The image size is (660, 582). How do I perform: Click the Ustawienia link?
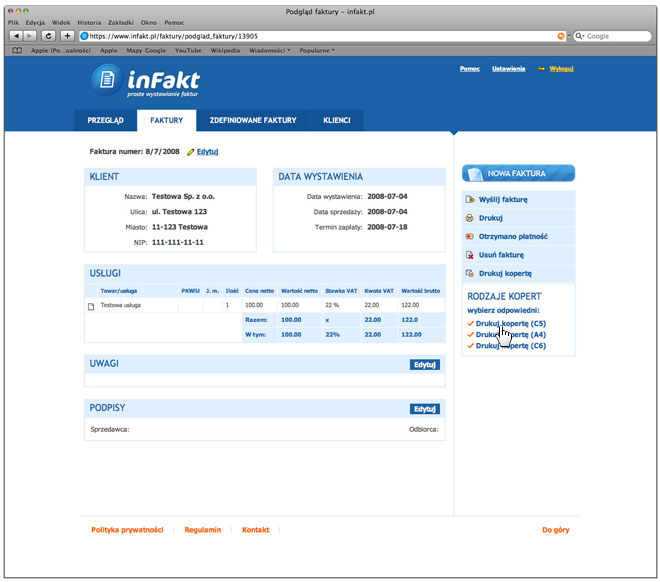[x=508, y=69]
